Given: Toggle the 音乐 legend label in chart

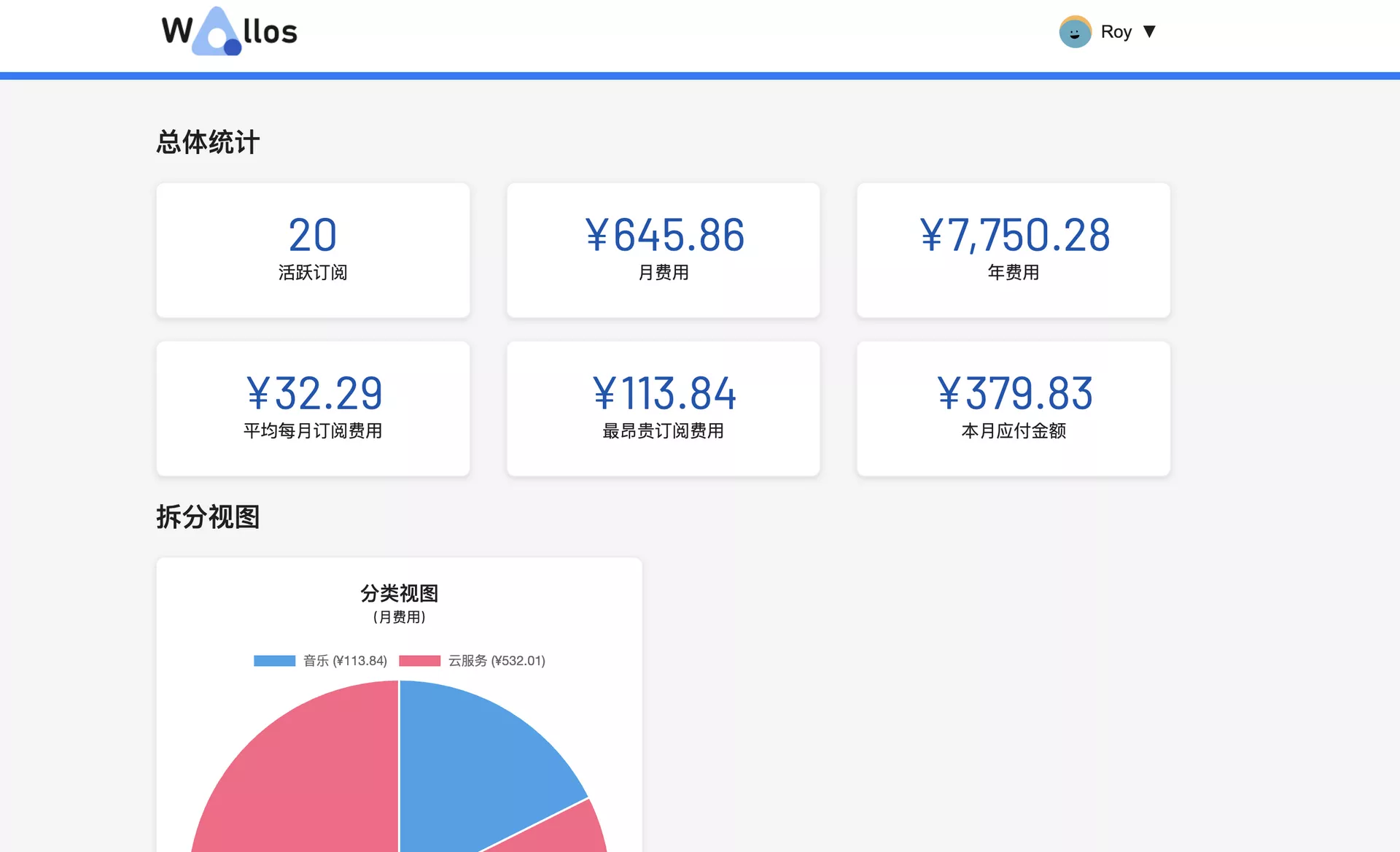Looking at the screenshot, I should (345, 661).
